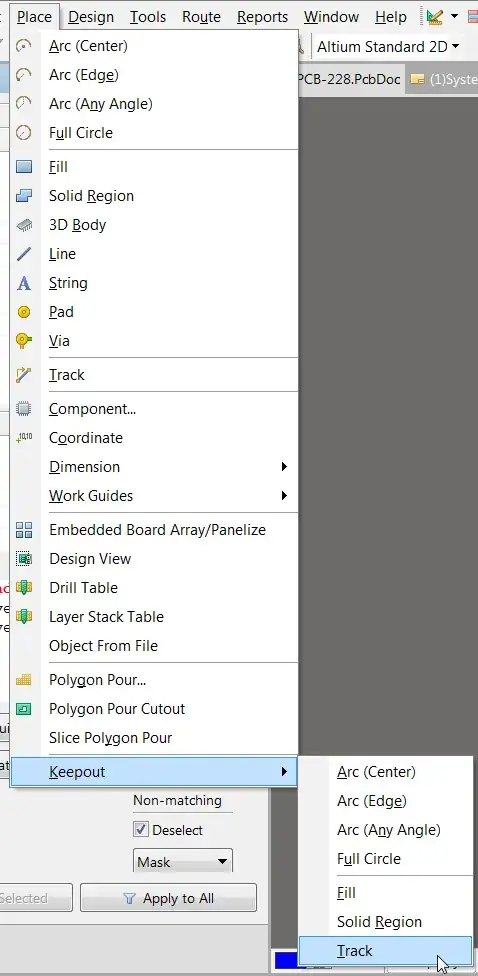Image resolution: width=478 pixels, height=976 pixels.
Task: Click the Polygon Pour Cutout icon
Action: 24,708
